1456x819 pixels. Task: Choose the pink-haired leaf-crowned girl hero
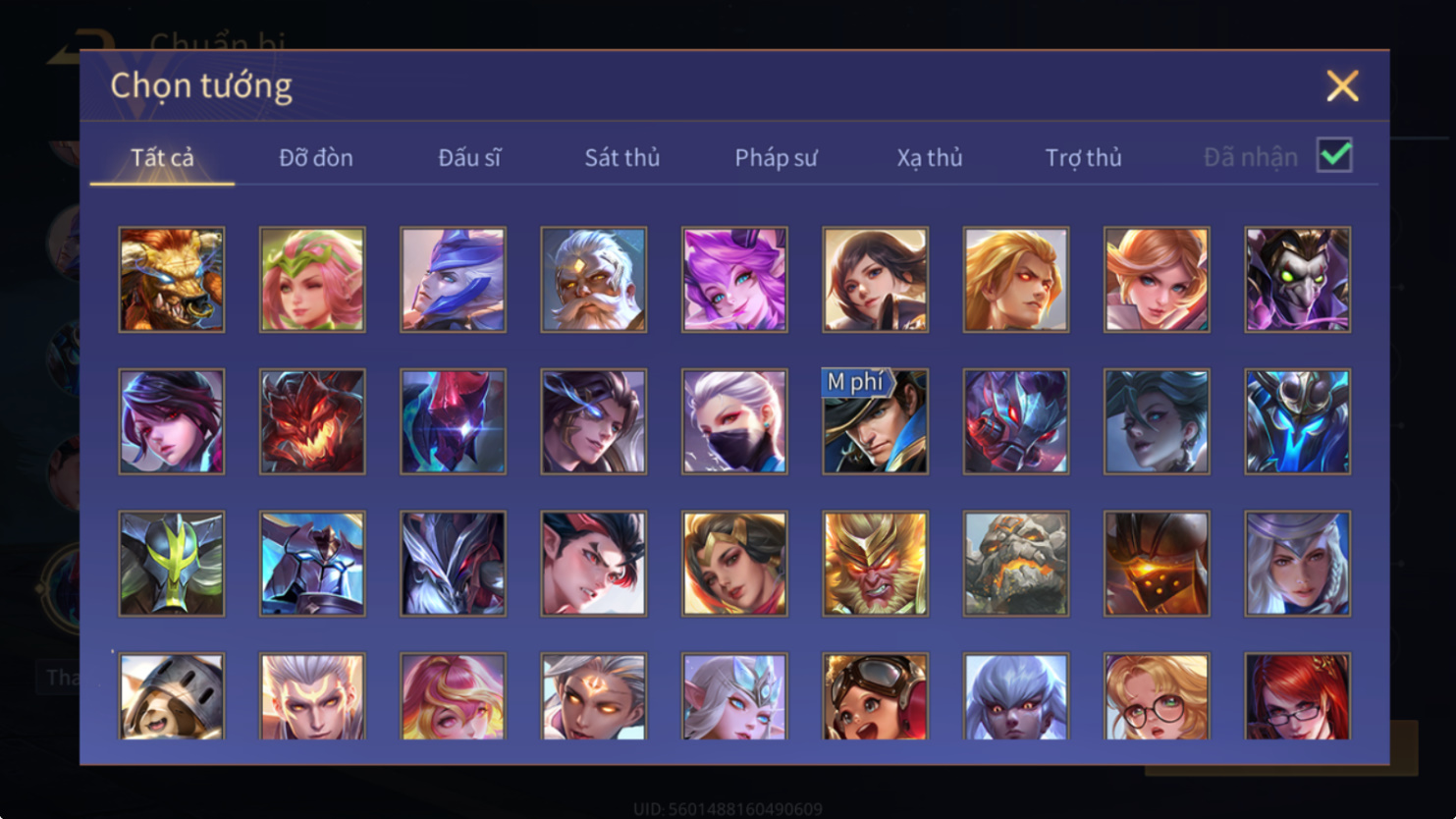click(312, 280)
